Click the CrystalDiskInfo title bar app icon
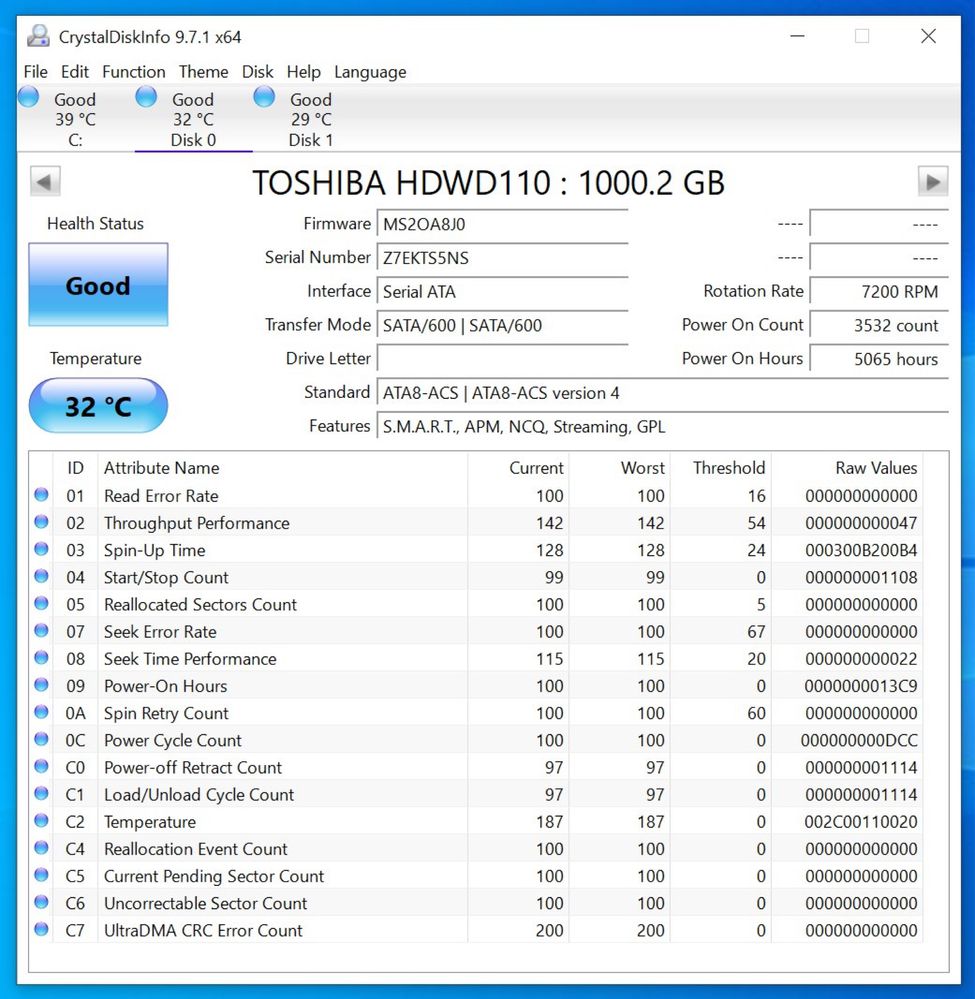 (x=38, y=36)
